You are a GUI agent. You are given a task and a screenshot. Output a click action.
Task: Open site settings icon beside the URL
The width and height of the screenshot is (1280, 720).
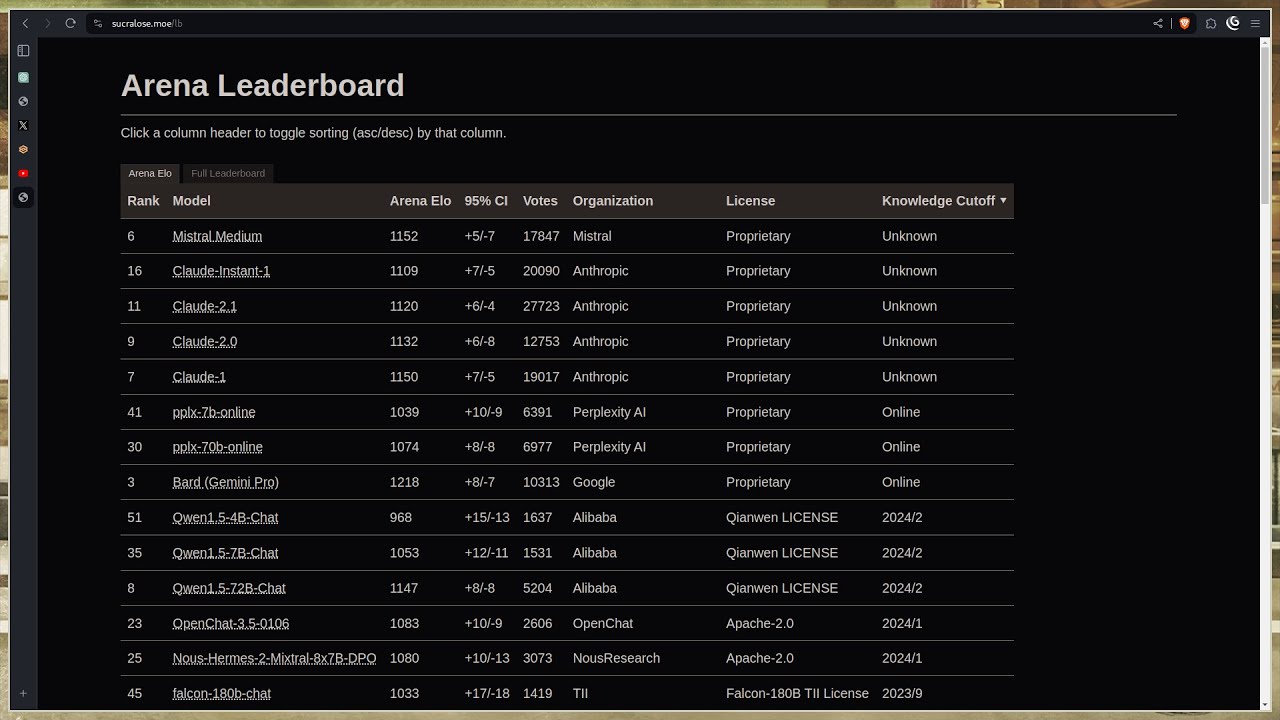click(97, 23)
